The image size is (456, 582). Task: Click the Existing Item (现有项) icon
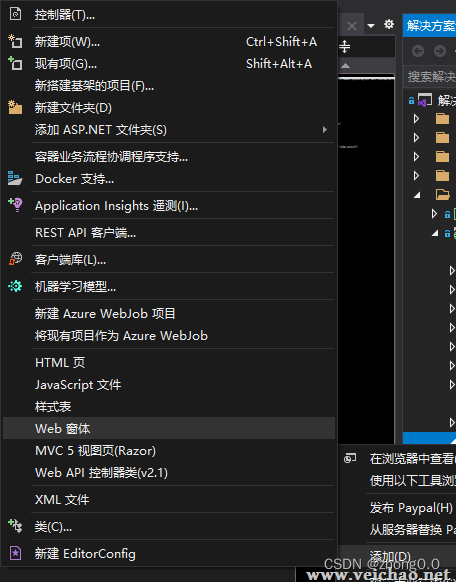pyautogui.click(x=15, y=63)
